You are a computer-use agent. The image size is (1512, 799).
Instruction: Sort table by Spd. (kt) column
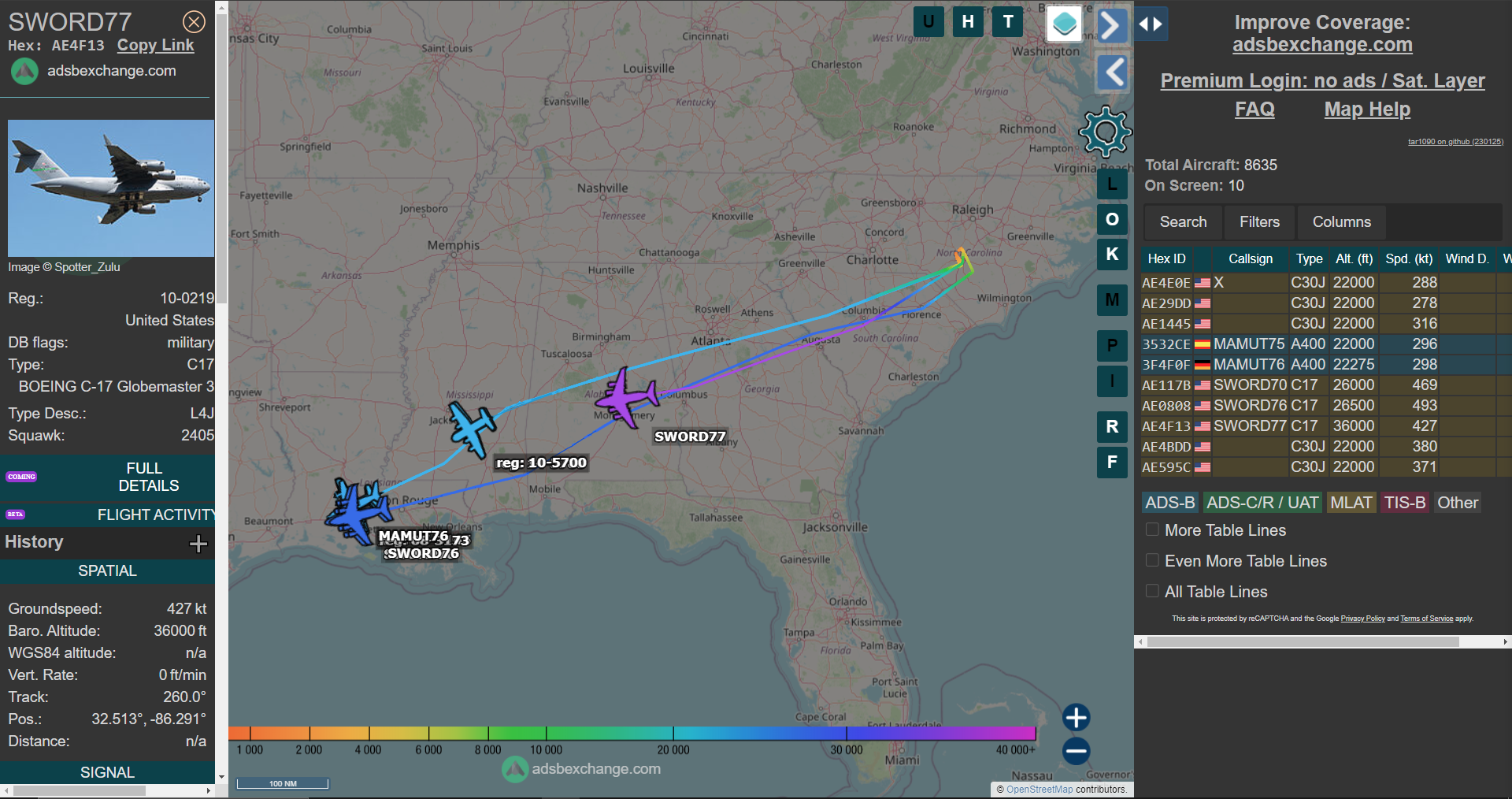coord(1409,258)
